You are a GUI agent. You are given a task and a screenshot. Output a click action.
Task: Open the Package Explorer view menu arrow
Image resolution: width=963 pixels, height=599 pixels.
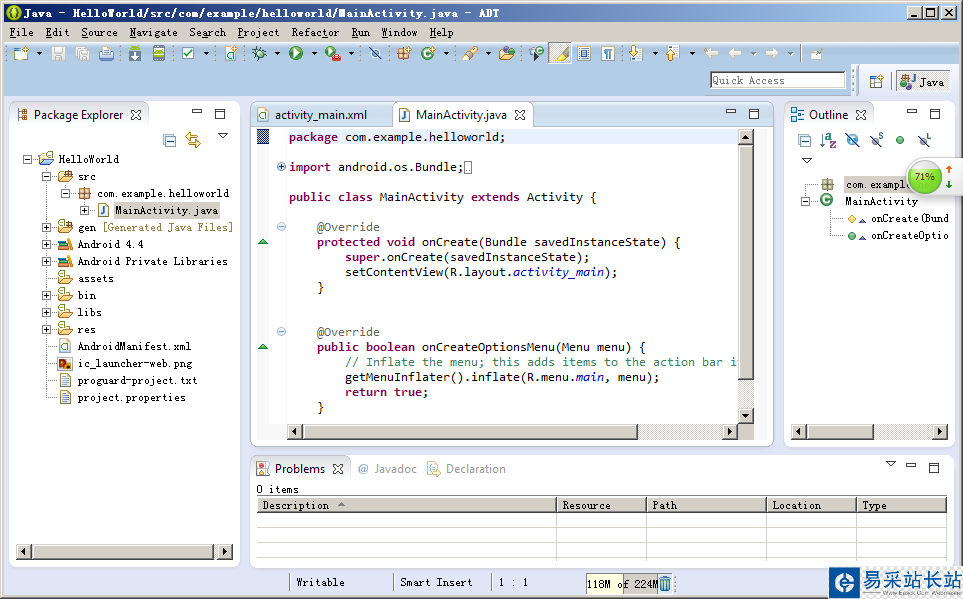coord(223,137)
